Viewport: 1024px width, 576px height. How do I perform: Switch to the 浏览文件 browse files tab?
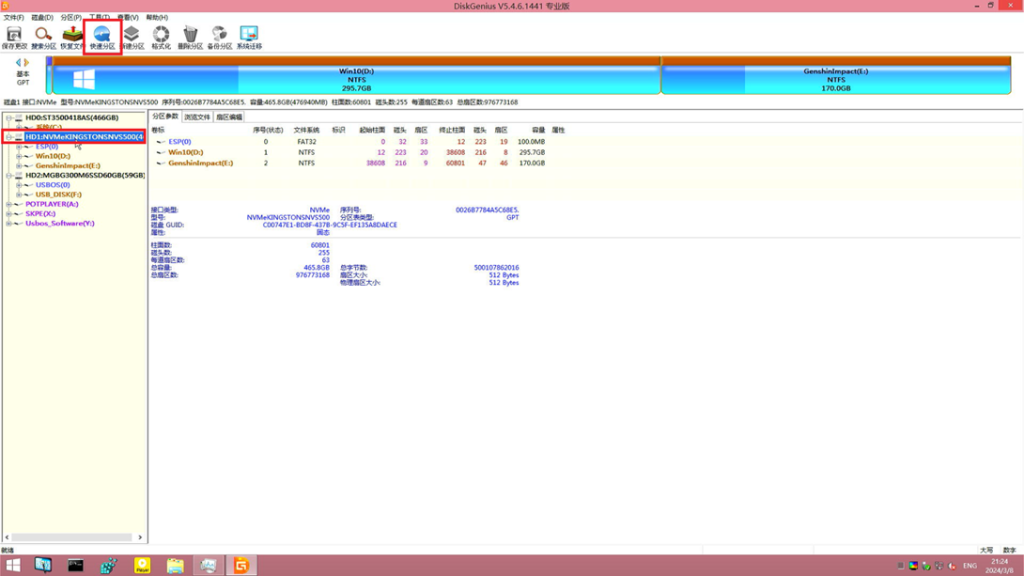pos(197,117)
